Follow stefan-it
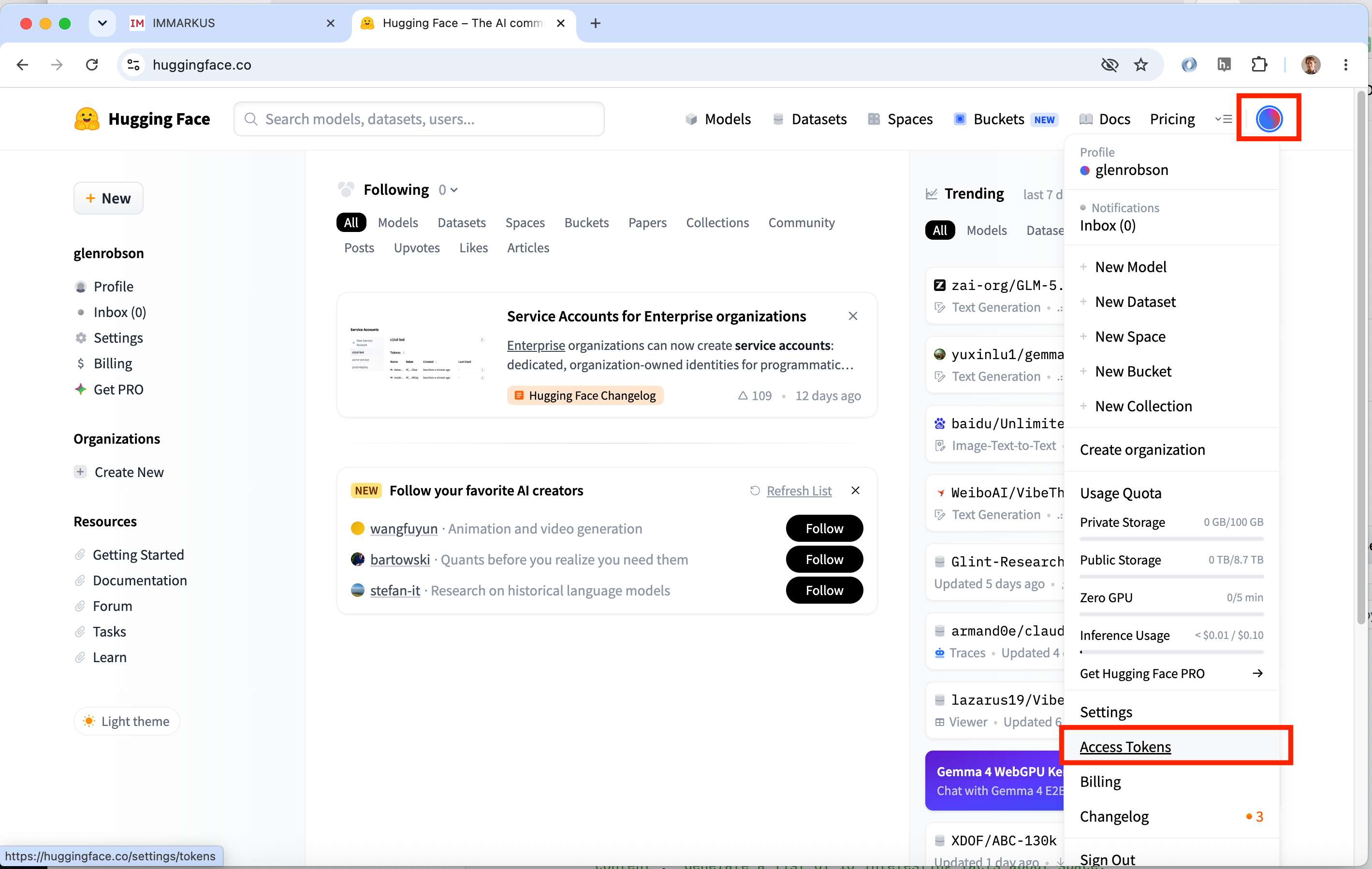The height and width of the screenshot is (869, 1372). [x=824, y=590]
